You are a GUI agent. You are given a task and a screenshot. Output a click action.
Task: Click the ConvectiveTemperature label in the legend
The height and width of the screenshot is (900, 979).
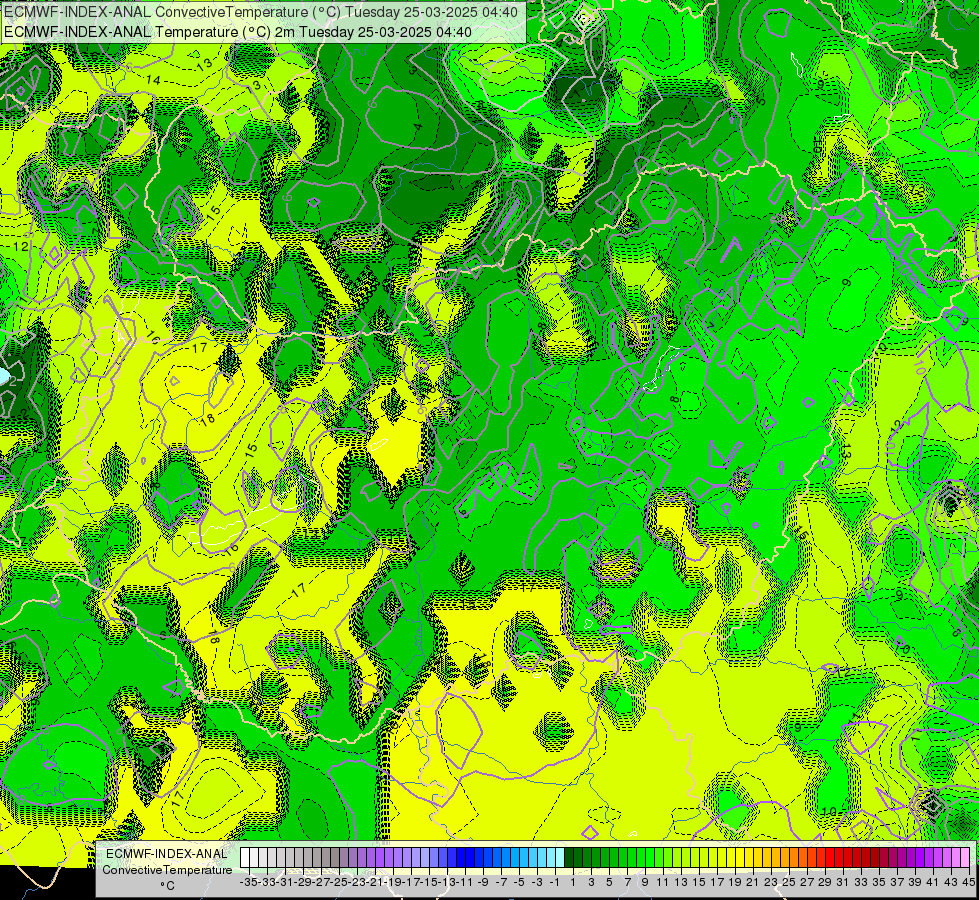coord(167,869)
